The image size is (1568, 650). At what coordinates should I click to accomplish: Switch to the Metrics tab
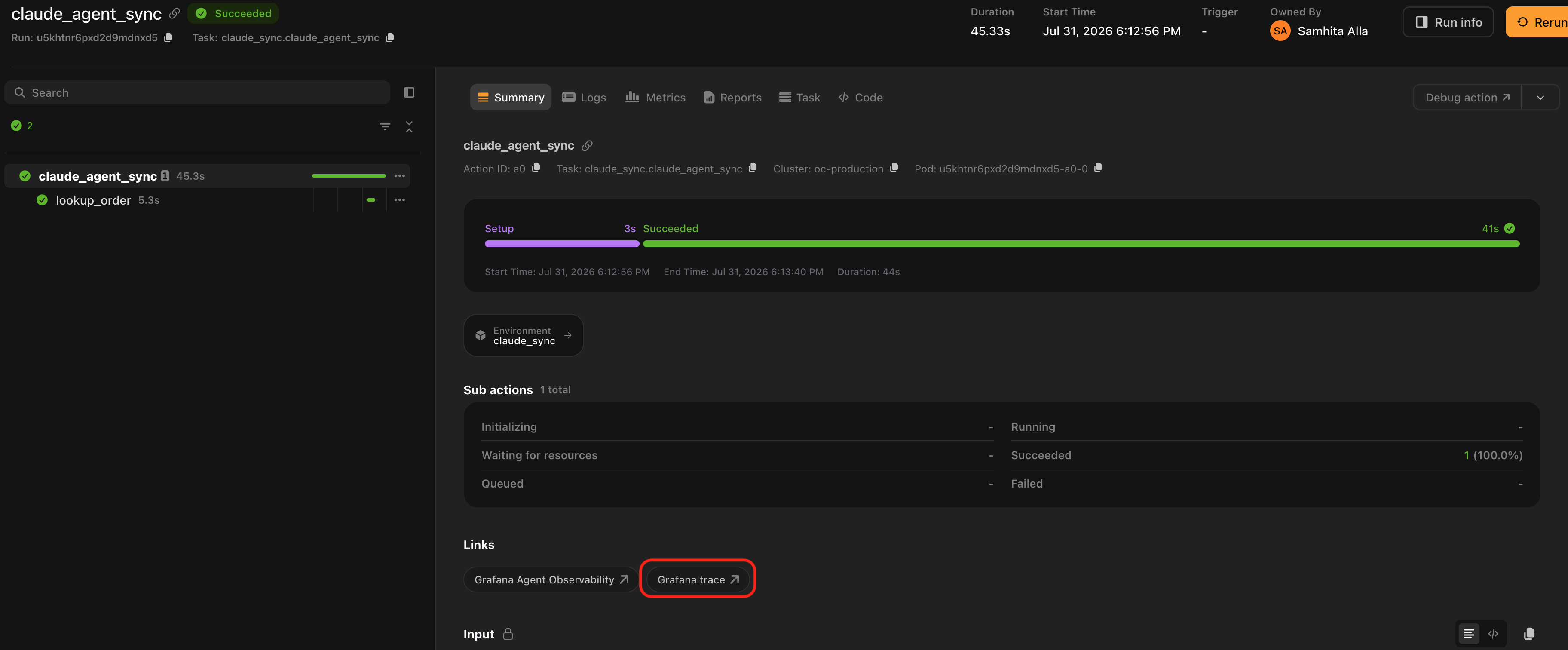click(655, 98)
